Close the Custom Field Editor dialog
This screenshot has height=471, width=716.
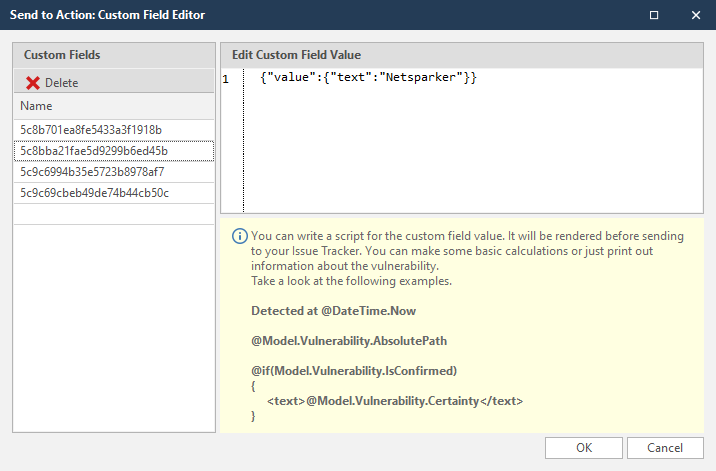tap(695, 15)
